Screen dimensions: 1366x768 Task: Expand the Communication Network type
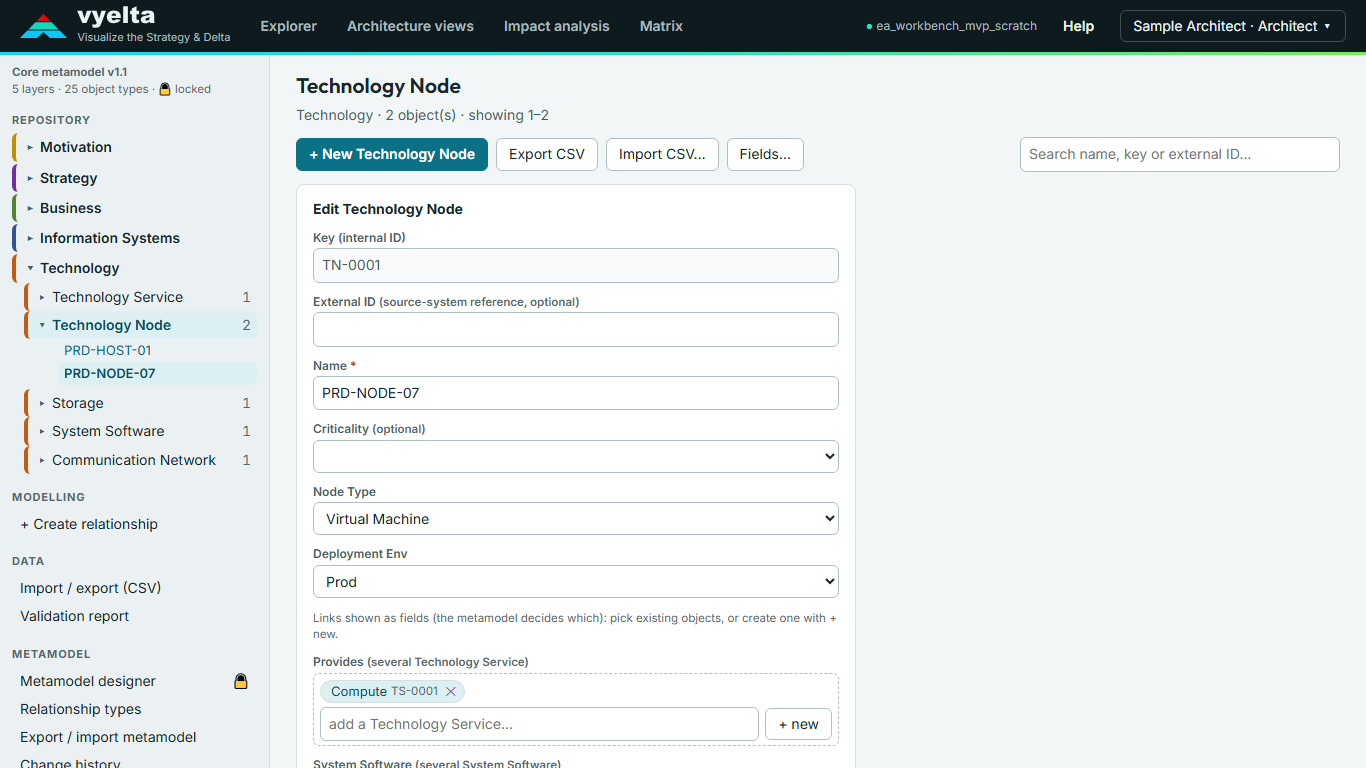coord(42,460)
